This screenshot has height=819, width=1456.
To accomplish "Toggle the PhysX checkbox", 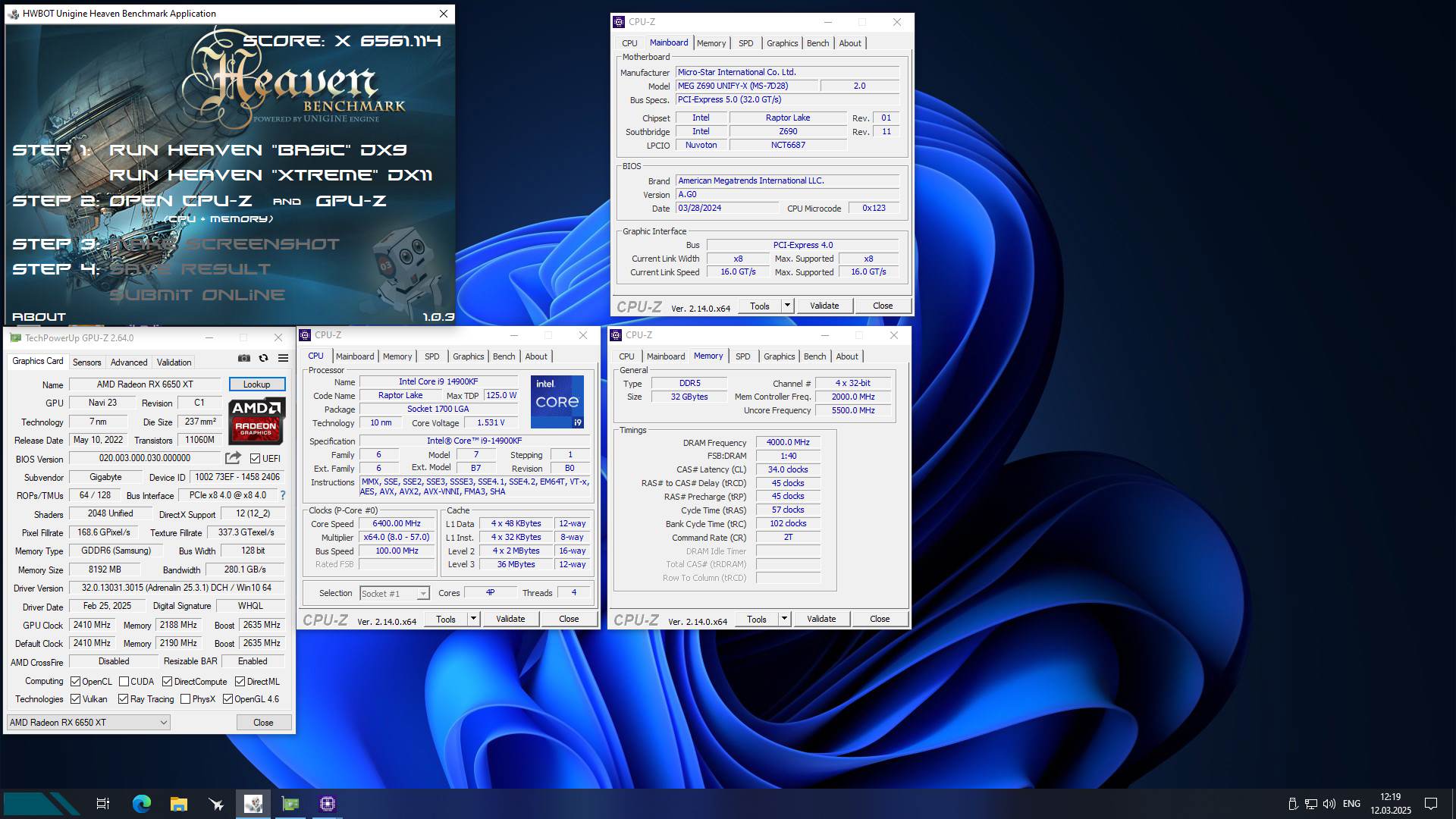I will click(x=185, y=699).
